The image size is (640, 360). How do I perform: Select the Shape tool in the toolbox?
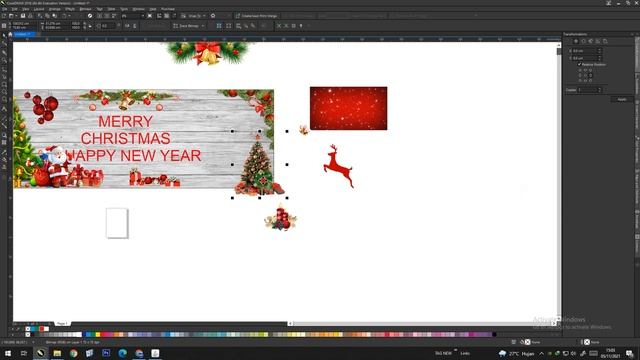coord(4,44)
